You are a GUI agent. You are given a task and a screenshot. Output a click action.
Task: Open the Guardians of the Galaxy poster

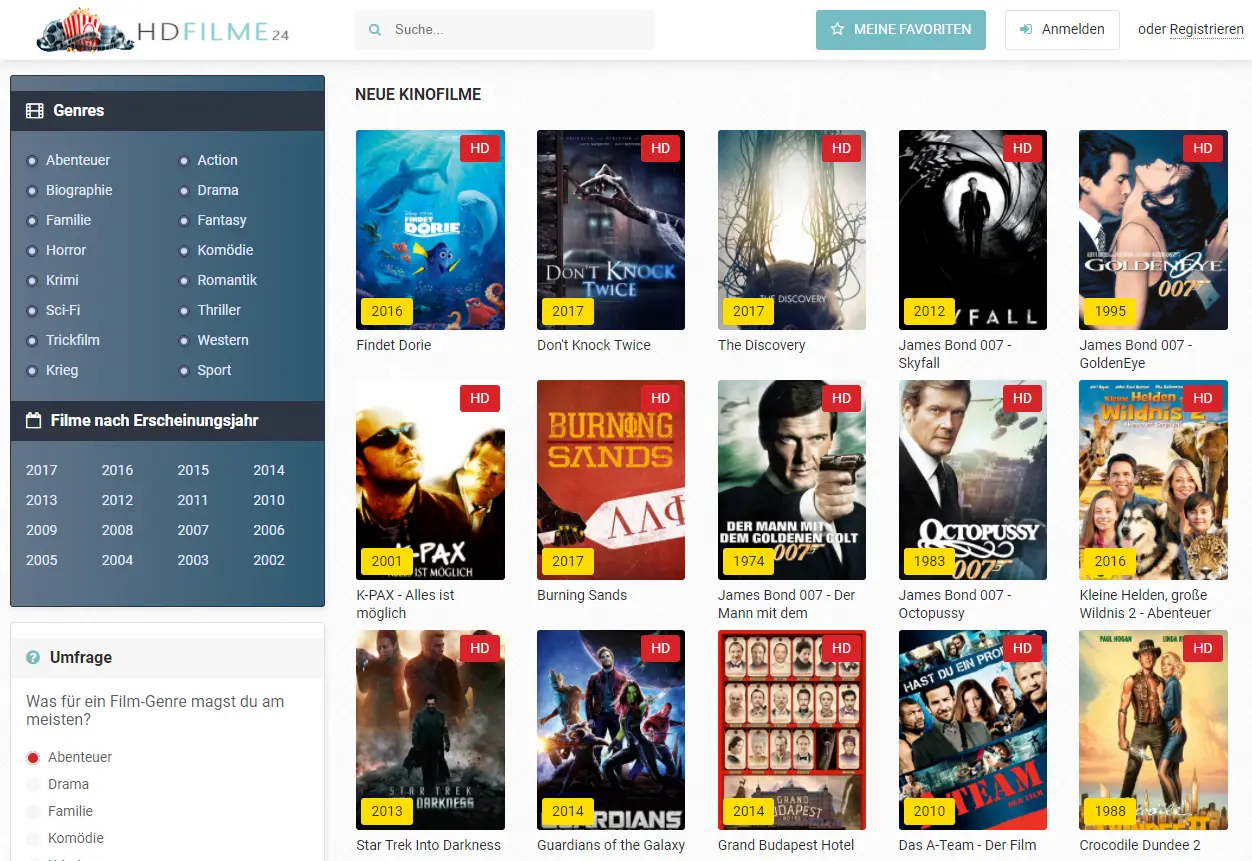[611, 730]
